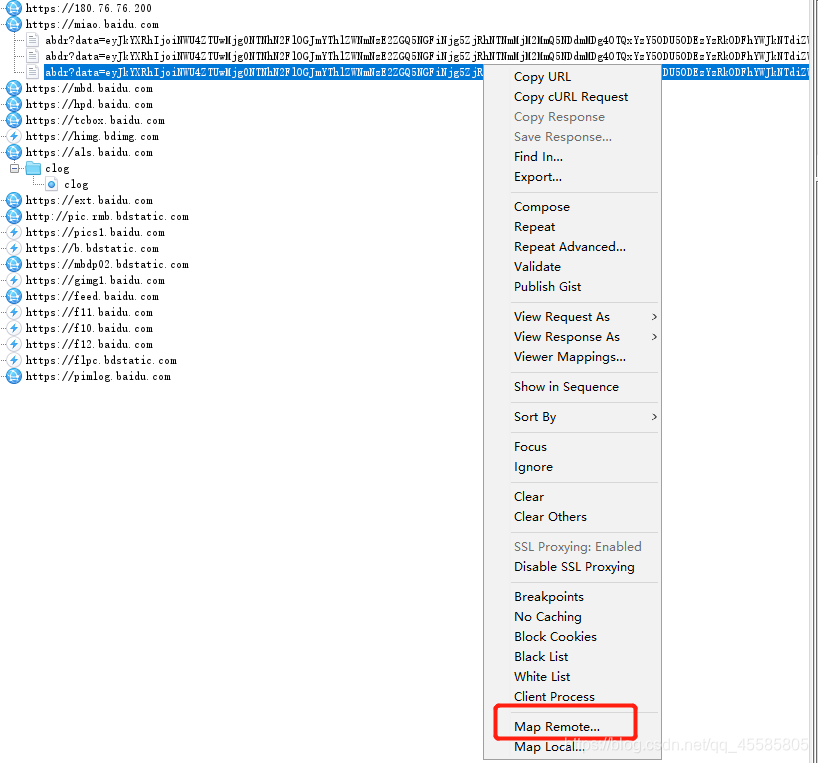Open Viewer Mappings... entry
Screen dimensions: 818x763
[570, 357]
